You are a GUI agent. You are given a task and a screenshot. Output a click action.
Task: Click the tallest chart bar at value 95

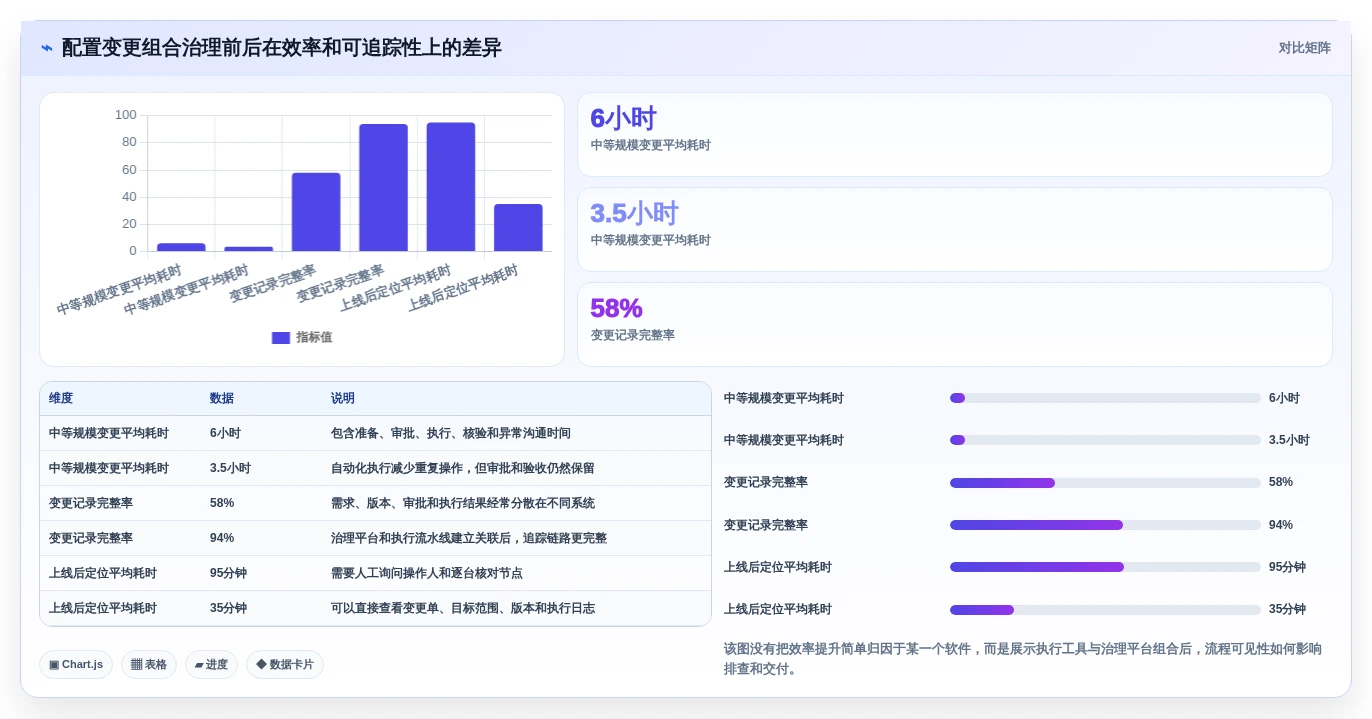[x=451, y=187]
